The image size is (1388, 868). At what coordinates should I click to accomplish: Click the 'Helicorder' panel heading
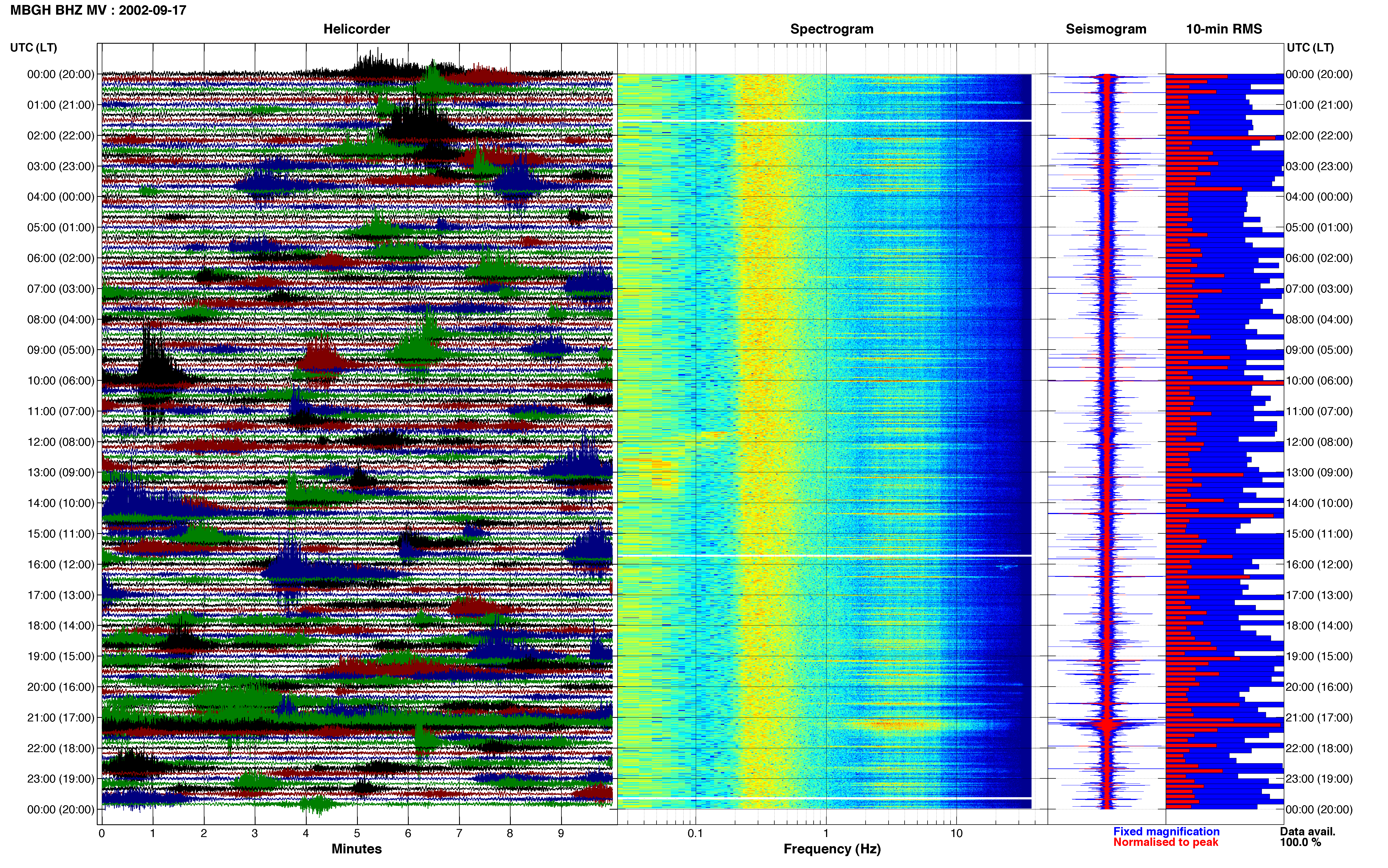pos(356,29)
